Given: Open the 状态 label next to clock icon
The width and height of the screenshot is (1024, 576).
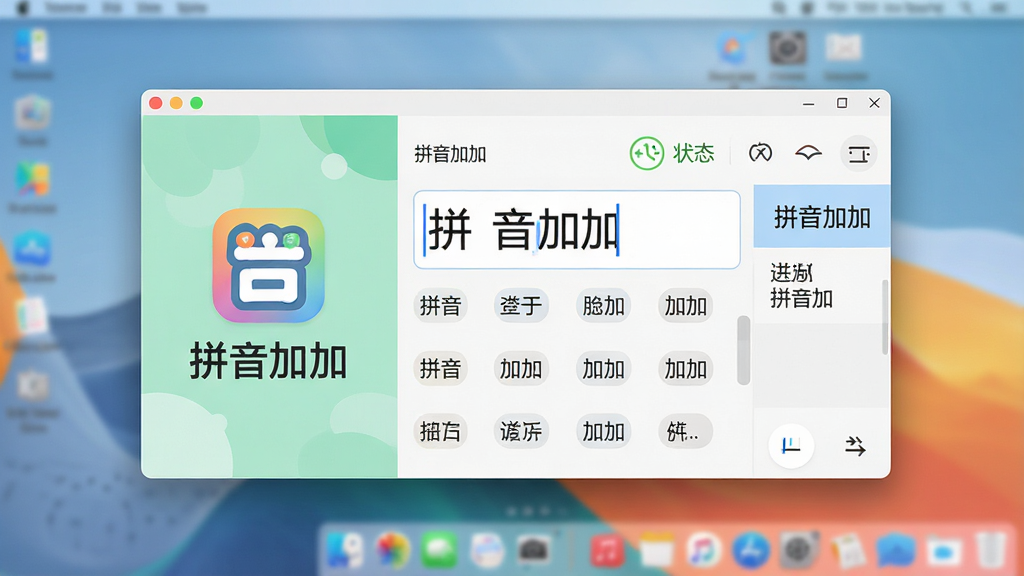Looking at the screenshot, I should (694, 153).
